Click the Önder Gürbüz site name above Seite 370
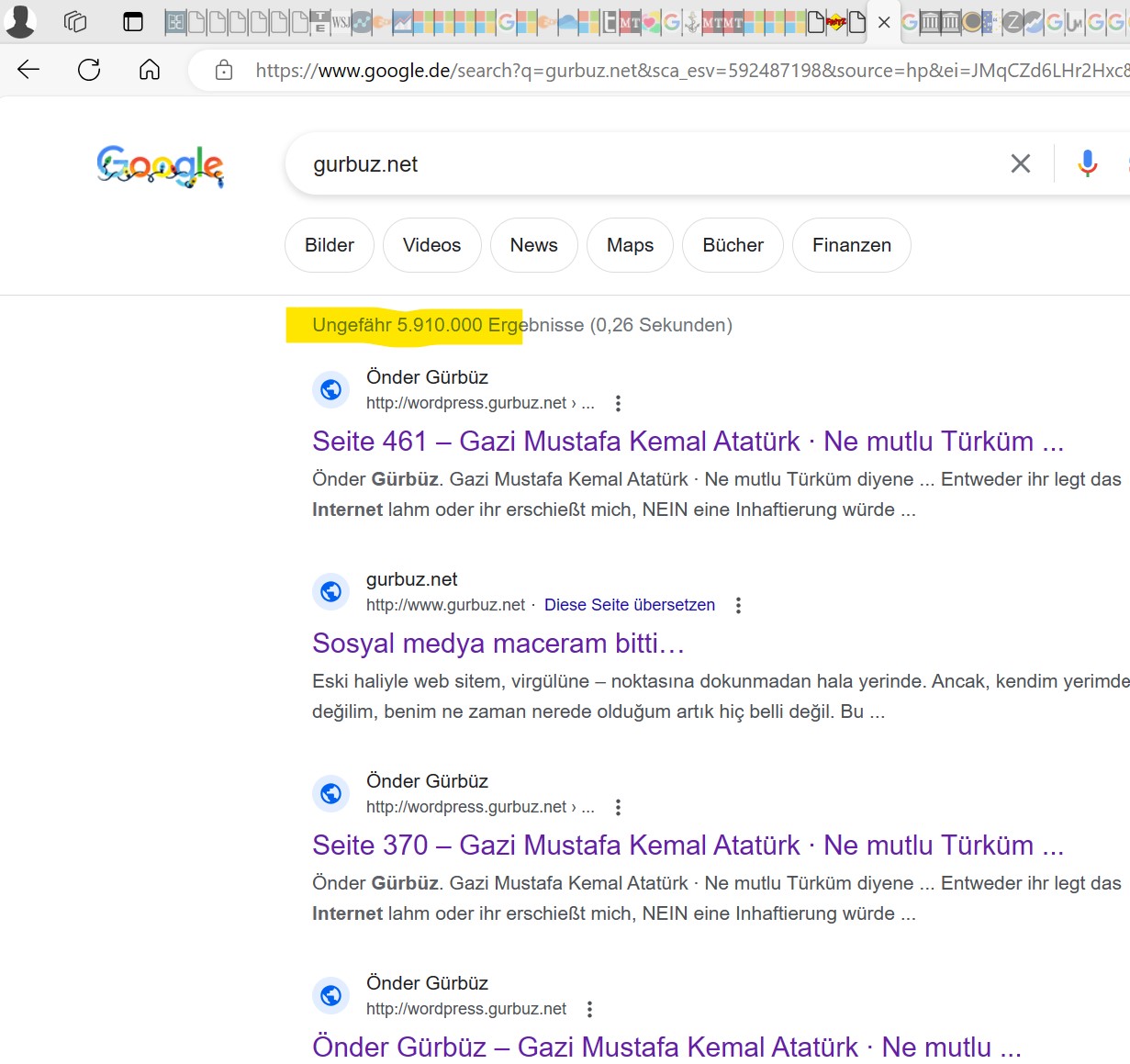Image resolution: width=1130 pixels, height=1064 pixels. [x=427, y=781]
